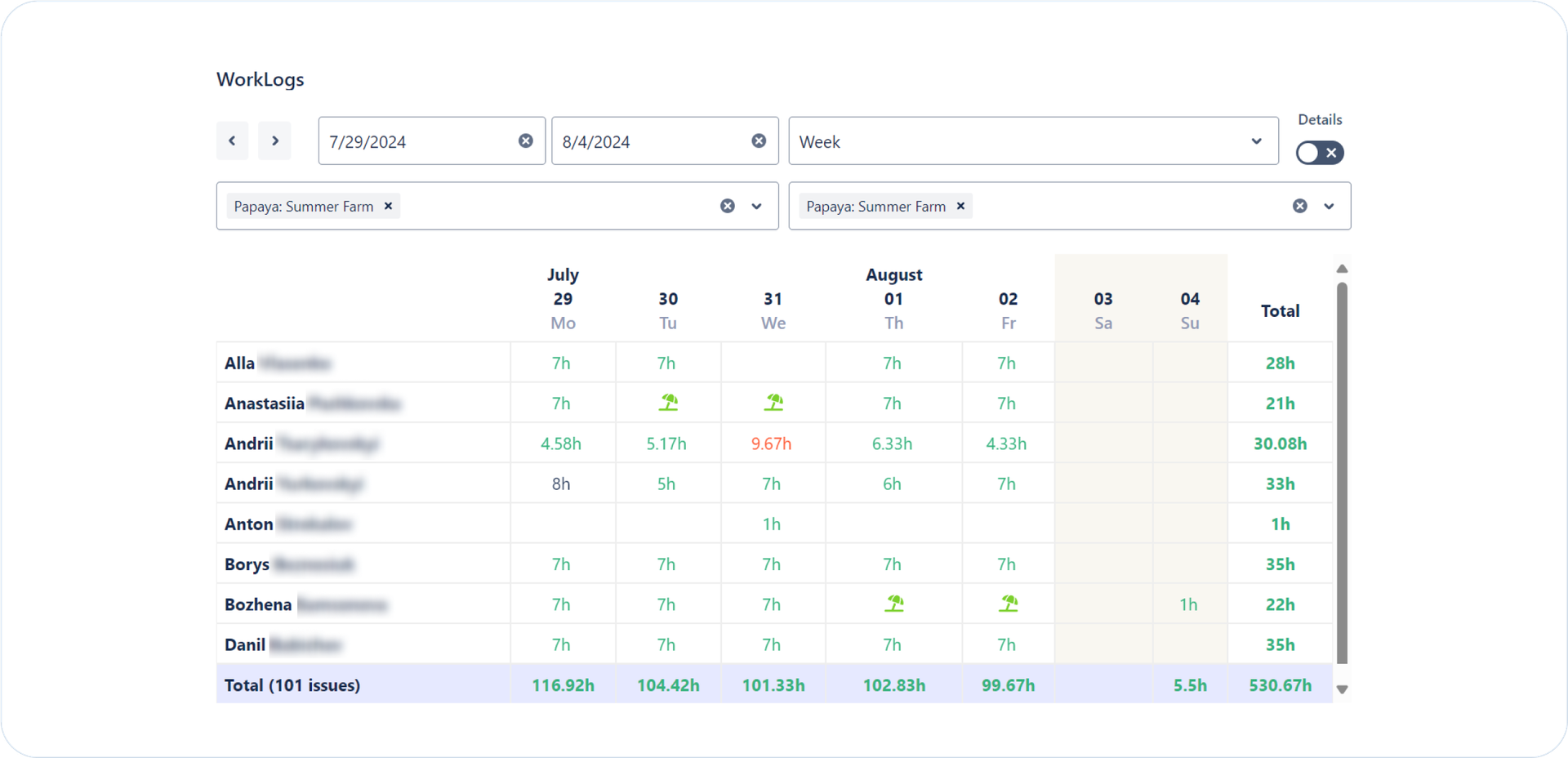Click the WorkLogs heading
Viewport: 1568px width, 758px height.
[261, 79]
